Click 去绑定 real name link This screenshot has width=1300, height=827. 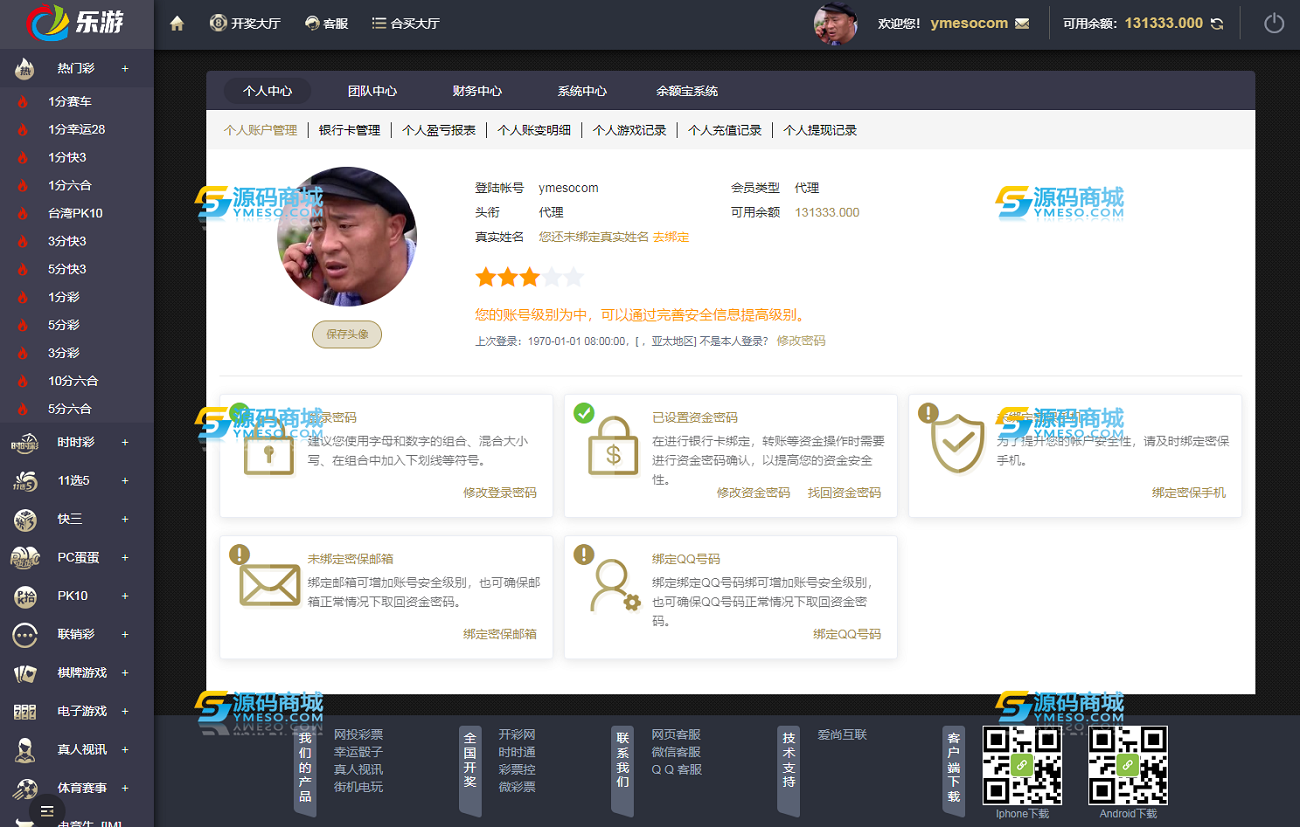pos(671,237)
